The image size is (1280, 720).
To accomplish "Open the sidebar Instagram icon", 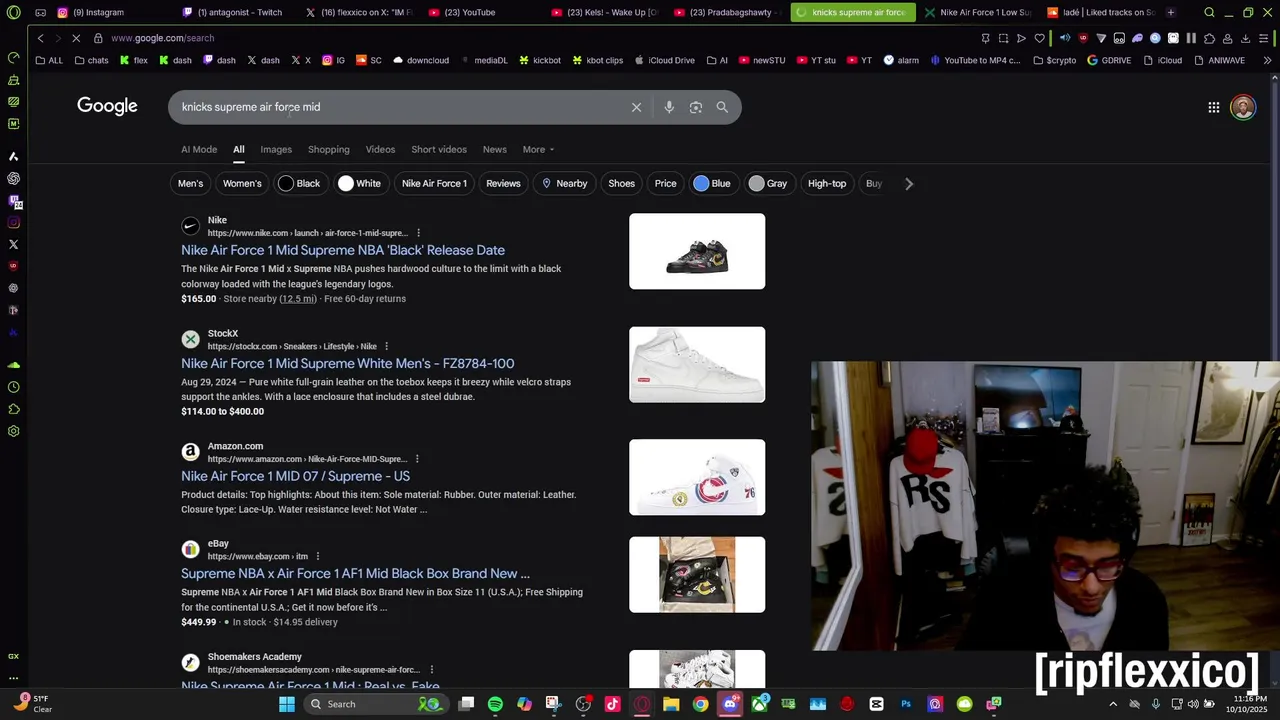I will pos(13,222).
